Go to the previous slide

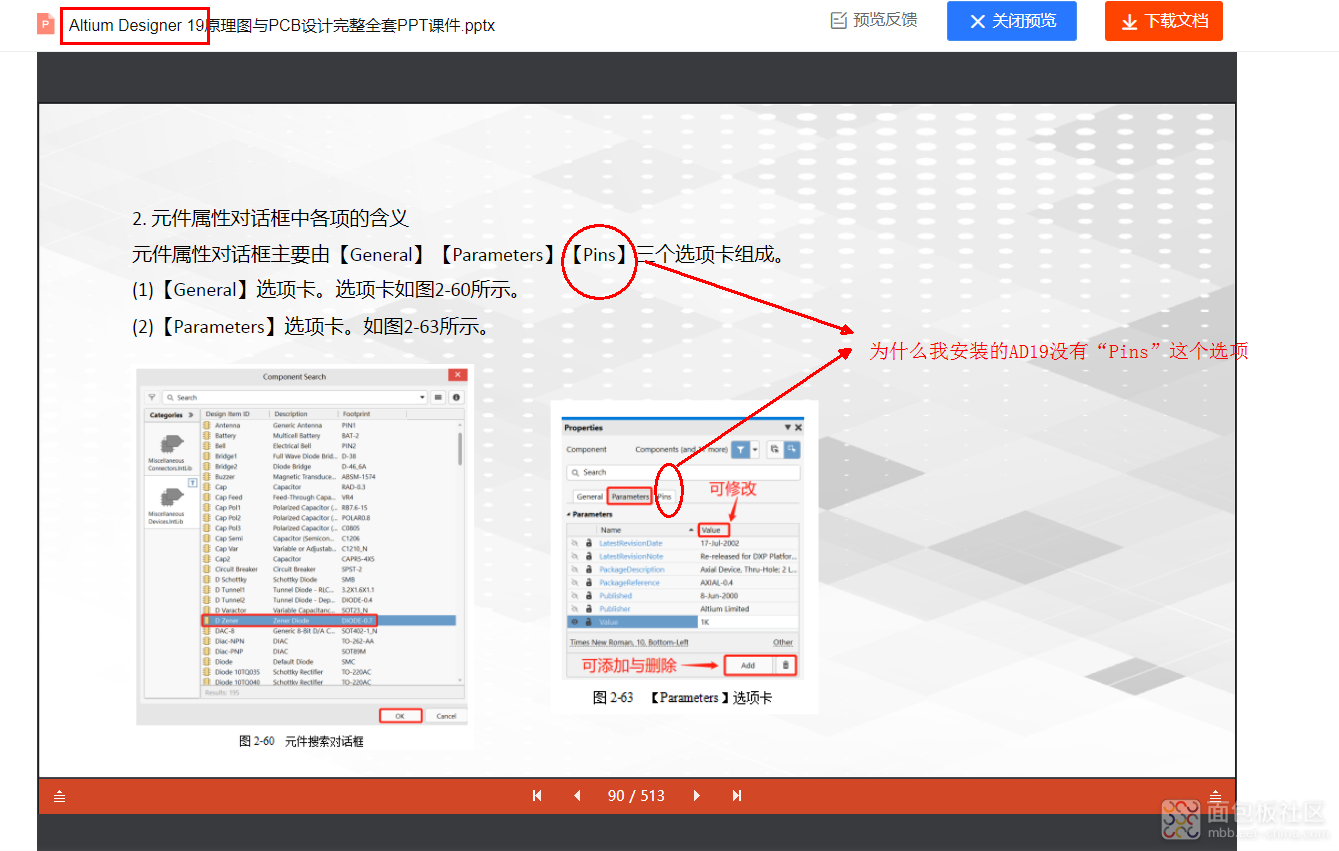(x=577, y=796)
